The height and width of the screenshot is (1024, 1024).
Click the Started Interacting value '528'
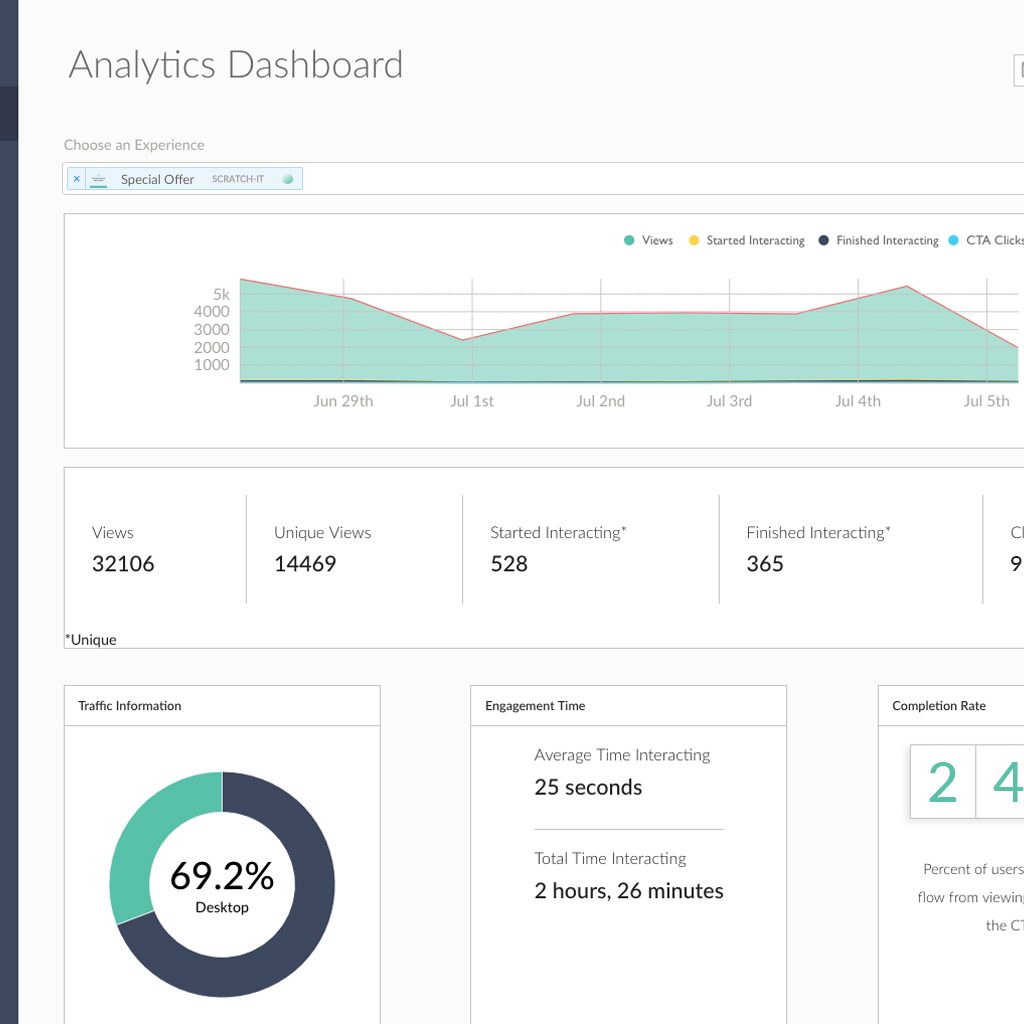pos(509,564)
